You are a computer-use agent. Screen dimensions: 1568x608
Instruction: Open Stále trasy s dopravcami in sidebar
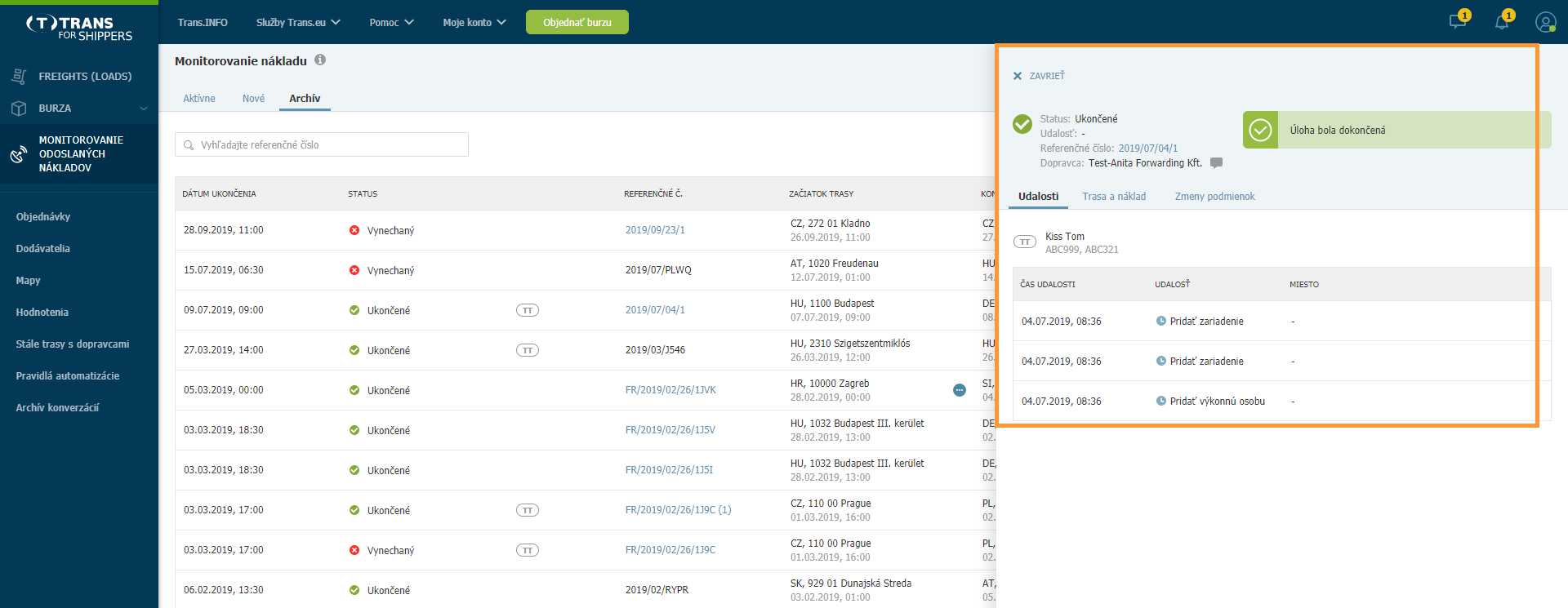[x=73, y=344]
